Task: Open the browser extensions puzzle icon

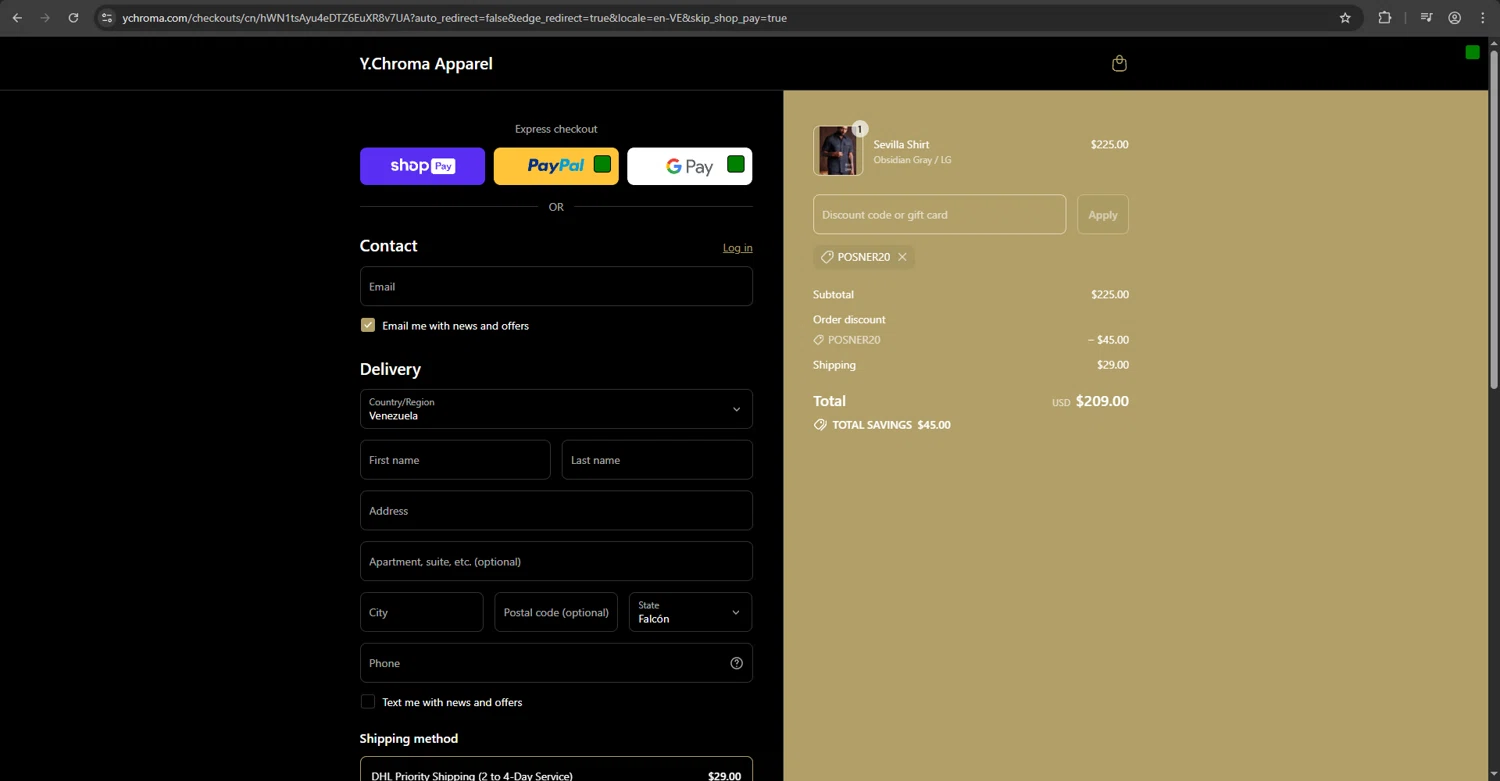Action: 1385,18
